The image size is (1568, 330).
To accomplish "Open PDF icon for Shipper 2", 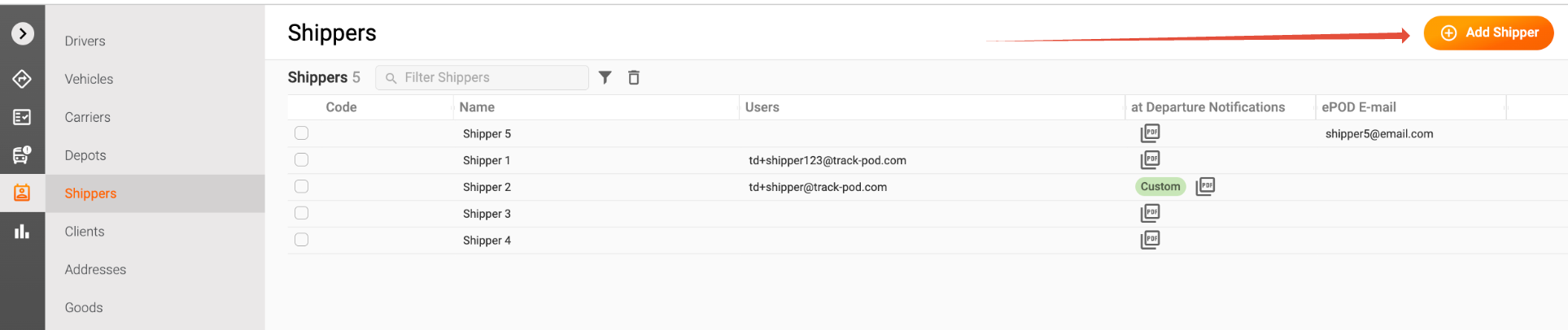I will point(1205,187).
